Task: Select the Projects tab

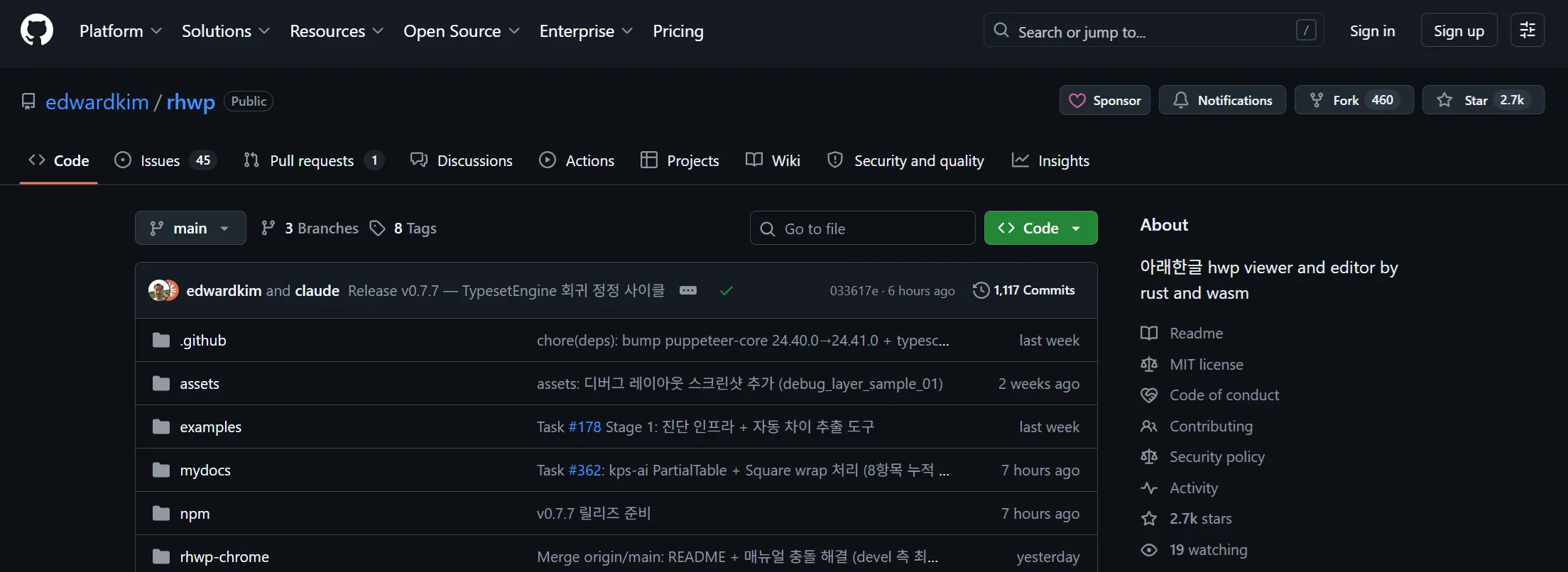Action: pyautogui.click(x=680, y=160)
